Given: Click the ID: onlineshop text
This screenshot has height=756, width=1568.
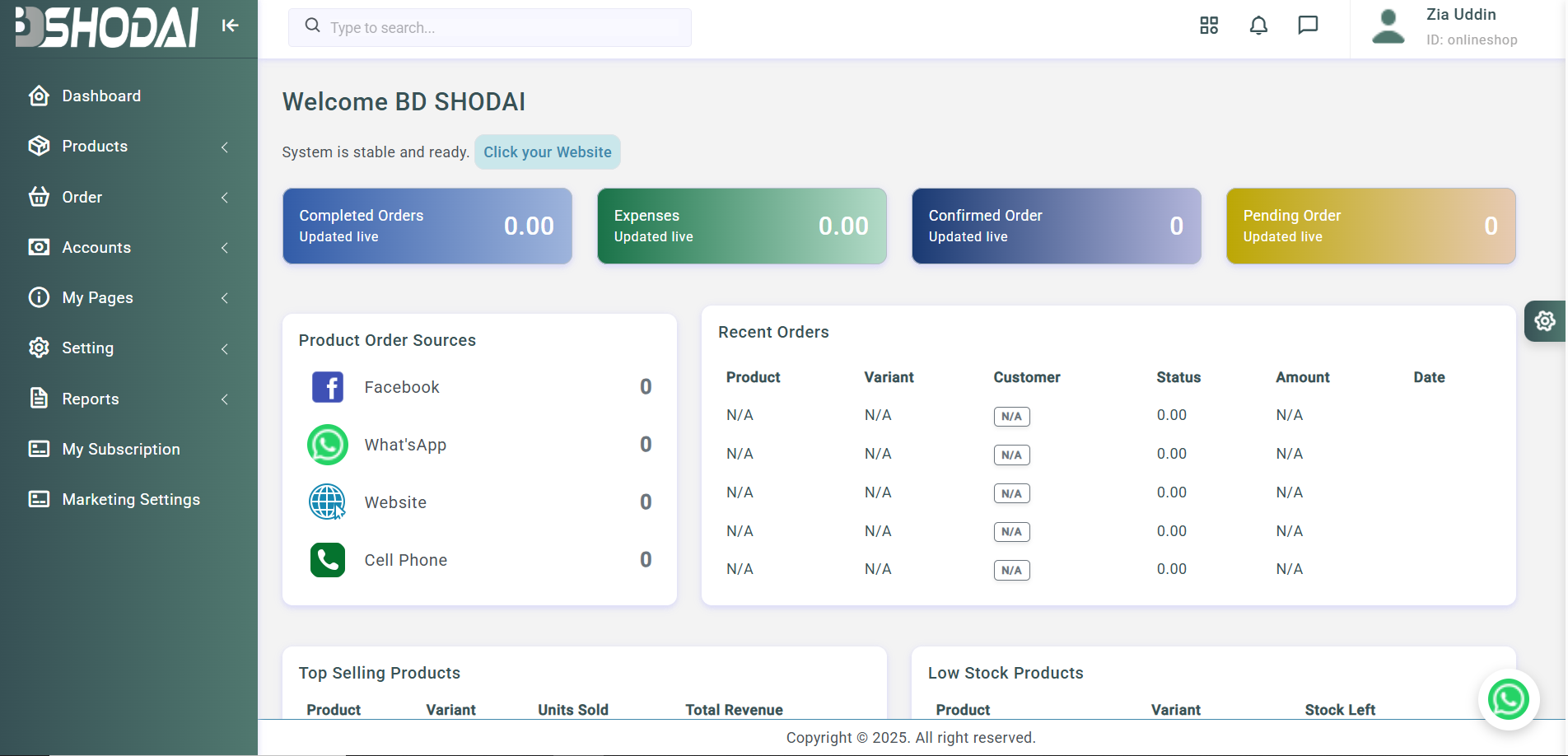Looking at the screenshot, I should click(1472, 40).
